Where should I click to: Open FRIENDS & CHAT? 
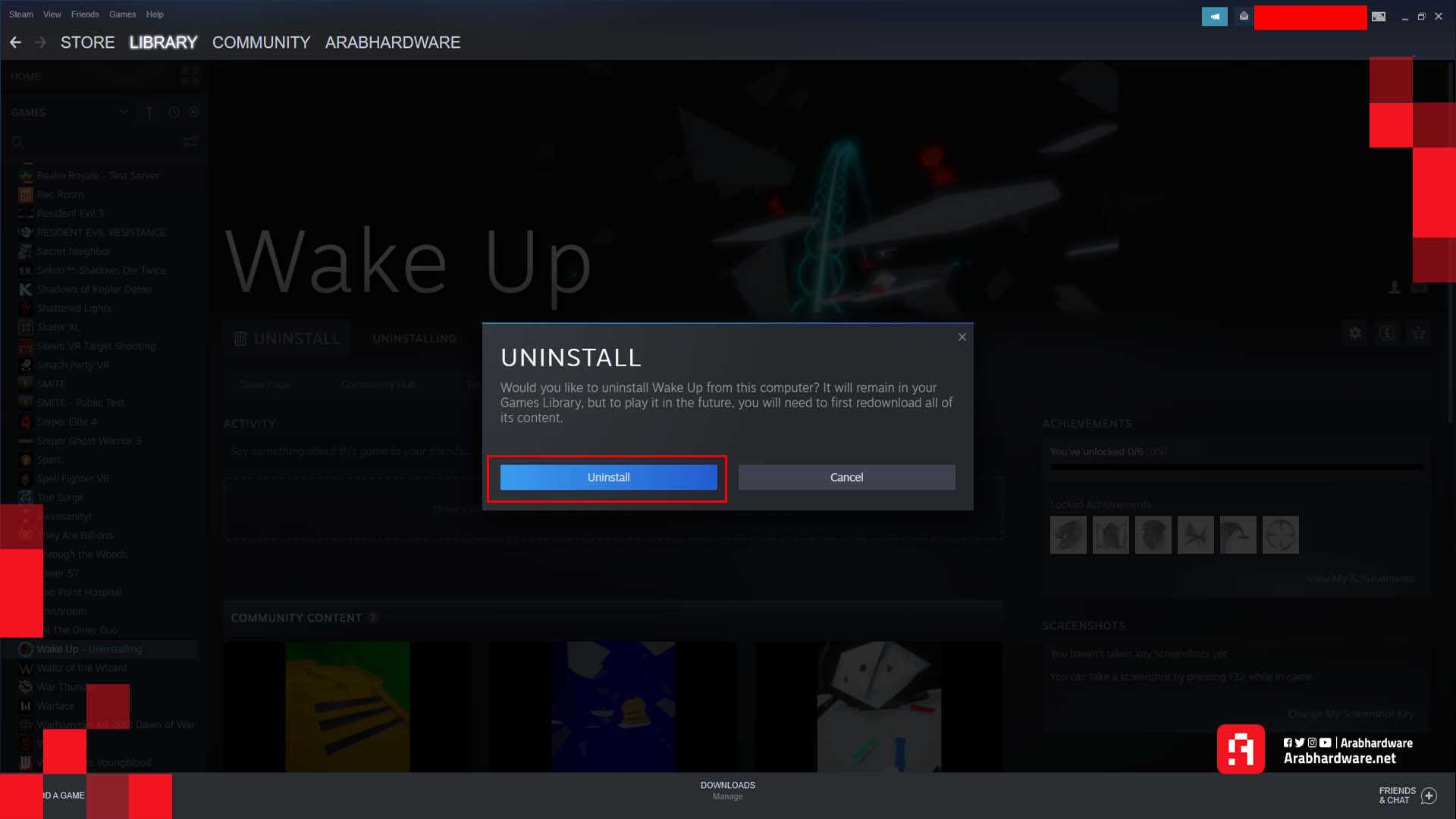click(x=1397, y=795)
